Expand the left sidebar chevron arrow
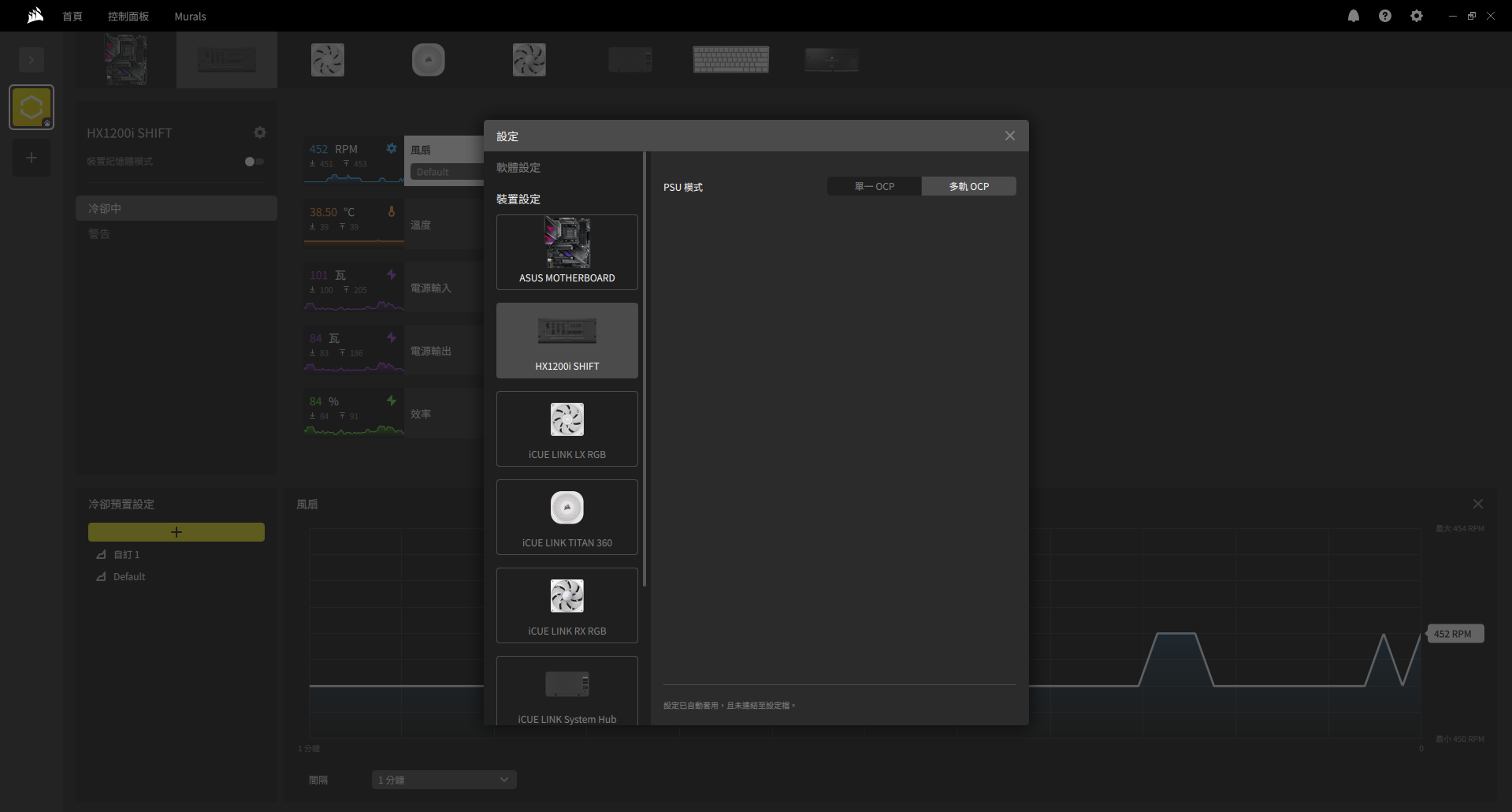1512x812 pixels. [32, 60]
